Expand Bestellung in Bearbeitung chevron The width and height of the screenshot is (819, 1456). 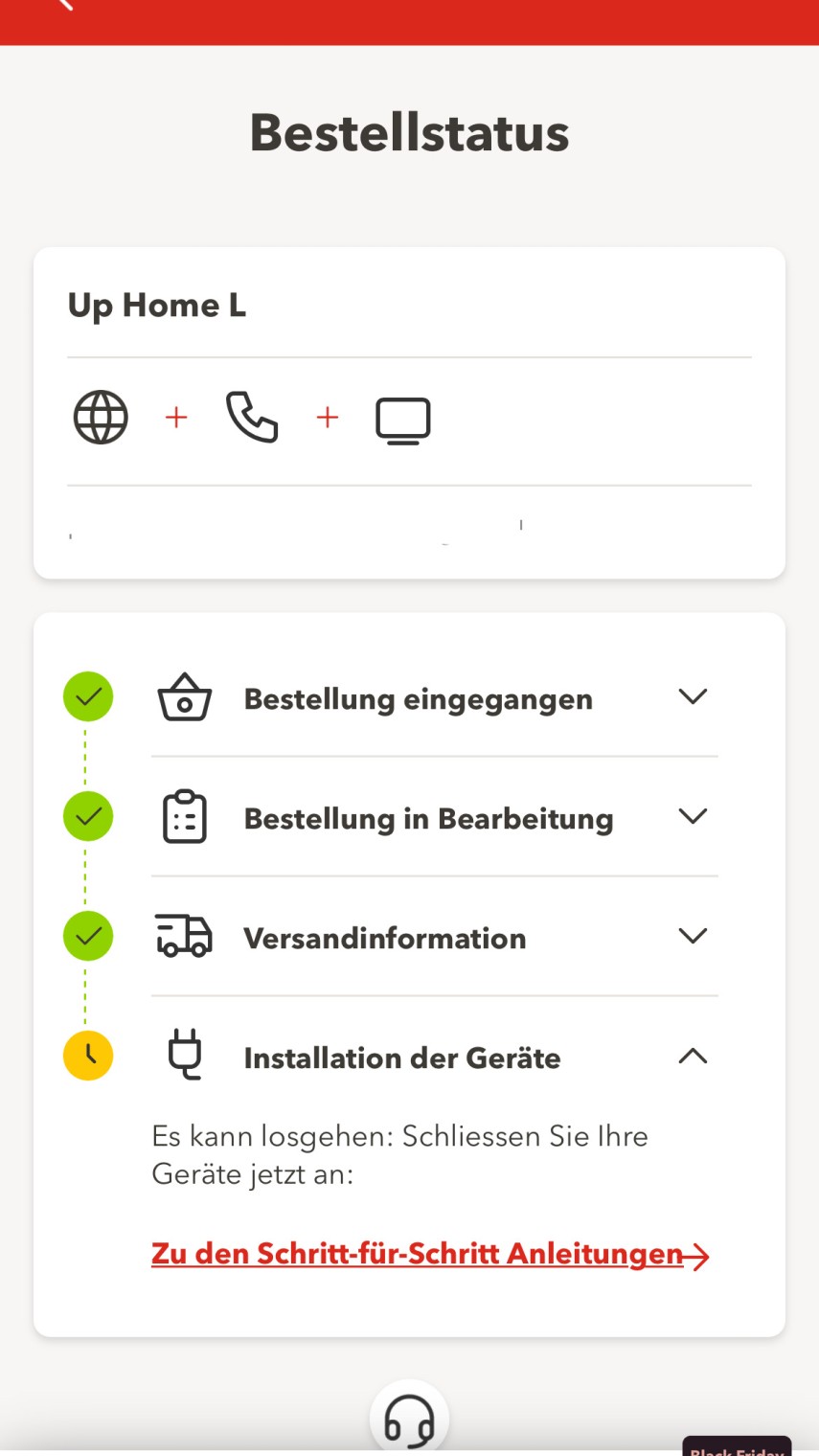pyautogui.click(x=692, y=816)
